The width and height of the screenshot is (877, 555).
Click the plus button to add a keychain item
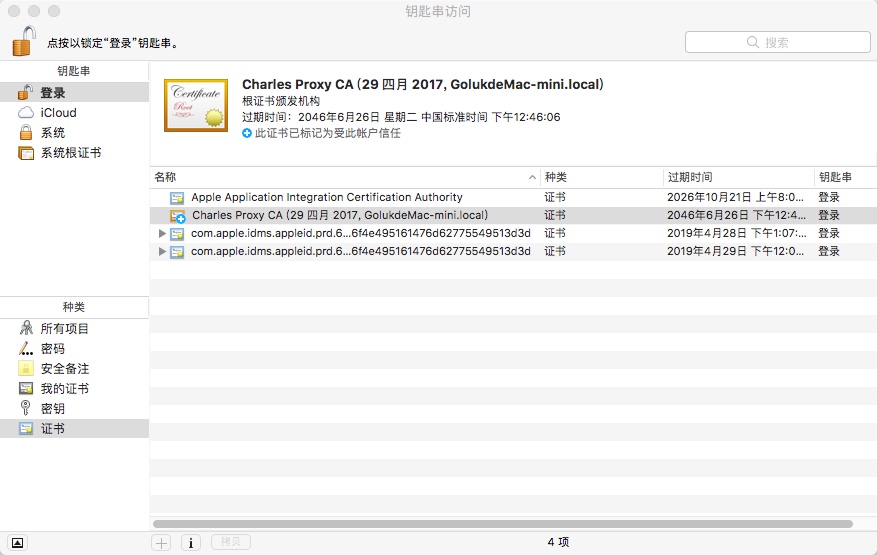point(161,543)
